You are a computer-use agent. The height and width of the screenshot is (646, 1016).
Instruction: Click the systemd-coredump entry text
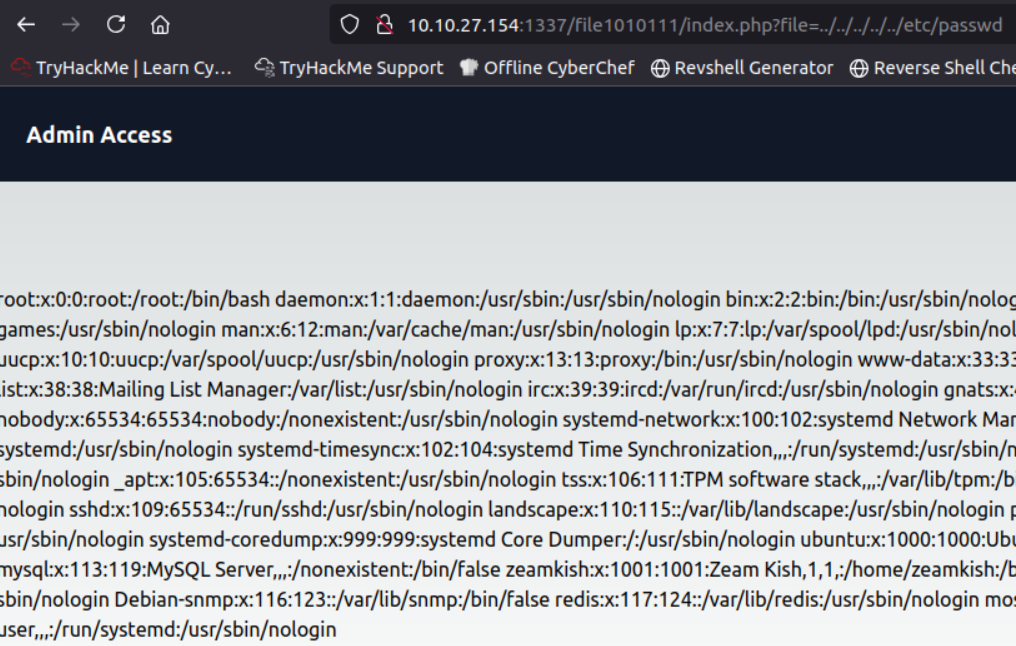pos(230,540)
